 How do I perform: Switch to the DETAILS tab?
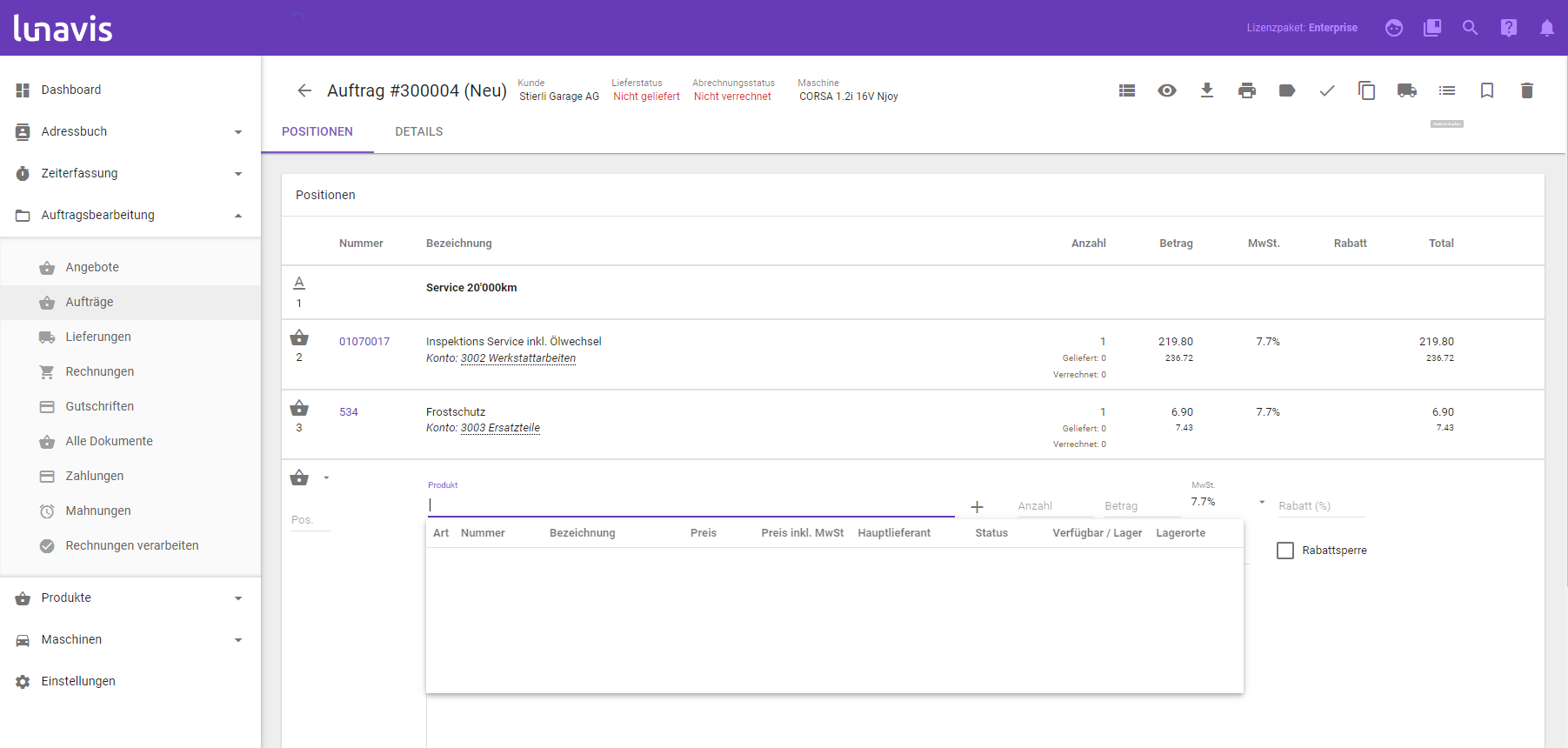pos(418,132)
